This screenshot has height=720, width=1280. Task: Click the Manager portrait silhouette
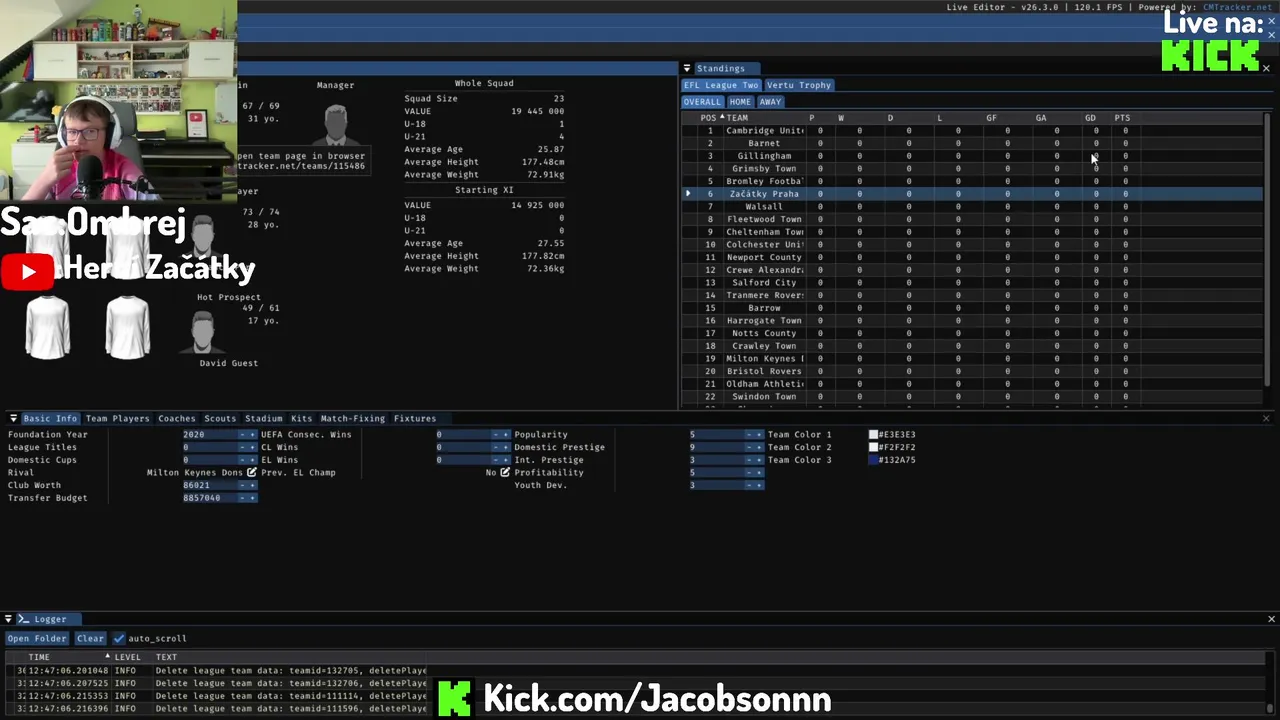(x=336, y=124)
